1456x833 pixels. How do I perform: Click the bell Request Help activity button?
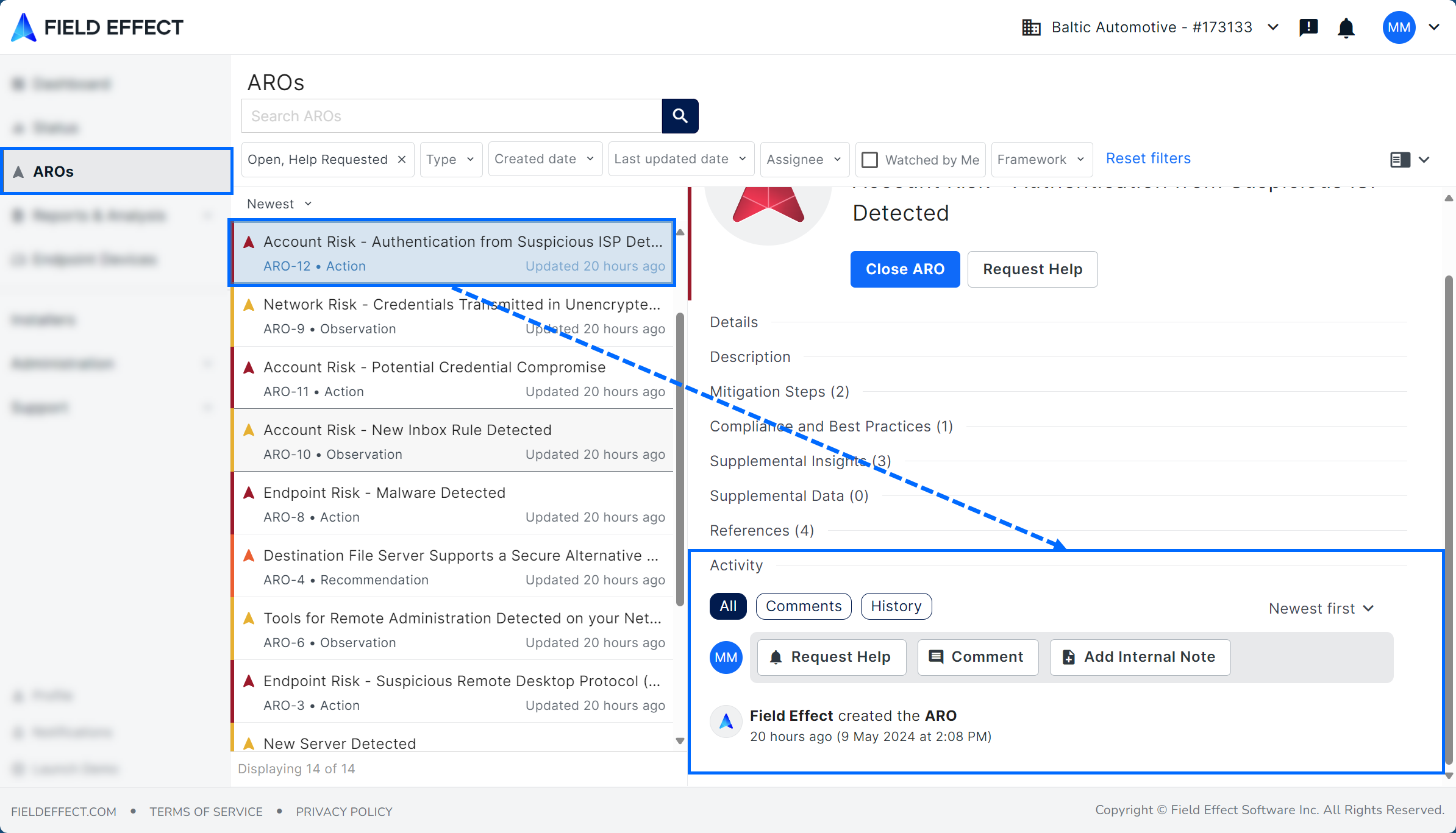[x=831, y=657]
